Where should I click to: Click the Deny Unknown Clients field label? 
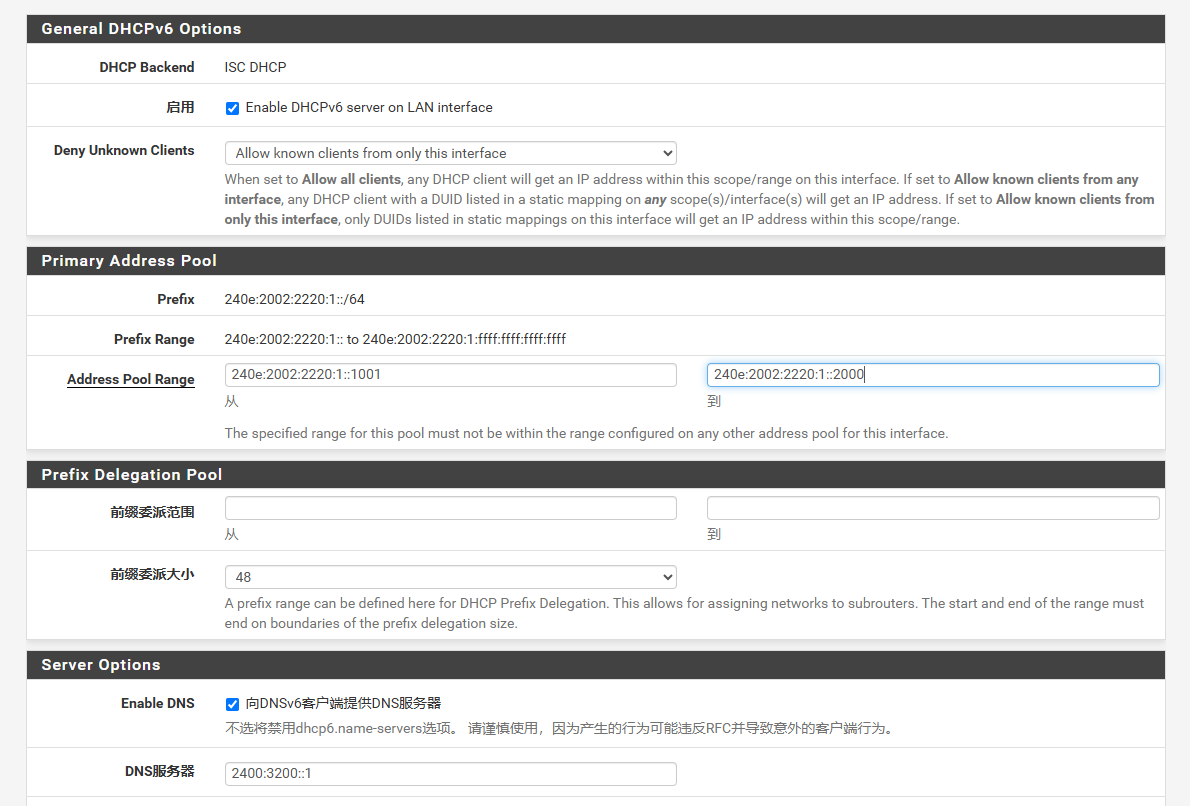pos(124,151)
